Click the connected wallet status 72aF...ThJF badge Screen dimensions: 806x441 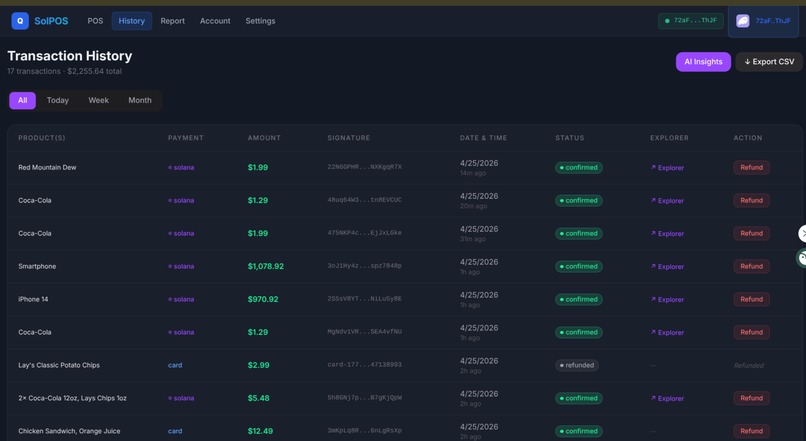tap(690, 21)
